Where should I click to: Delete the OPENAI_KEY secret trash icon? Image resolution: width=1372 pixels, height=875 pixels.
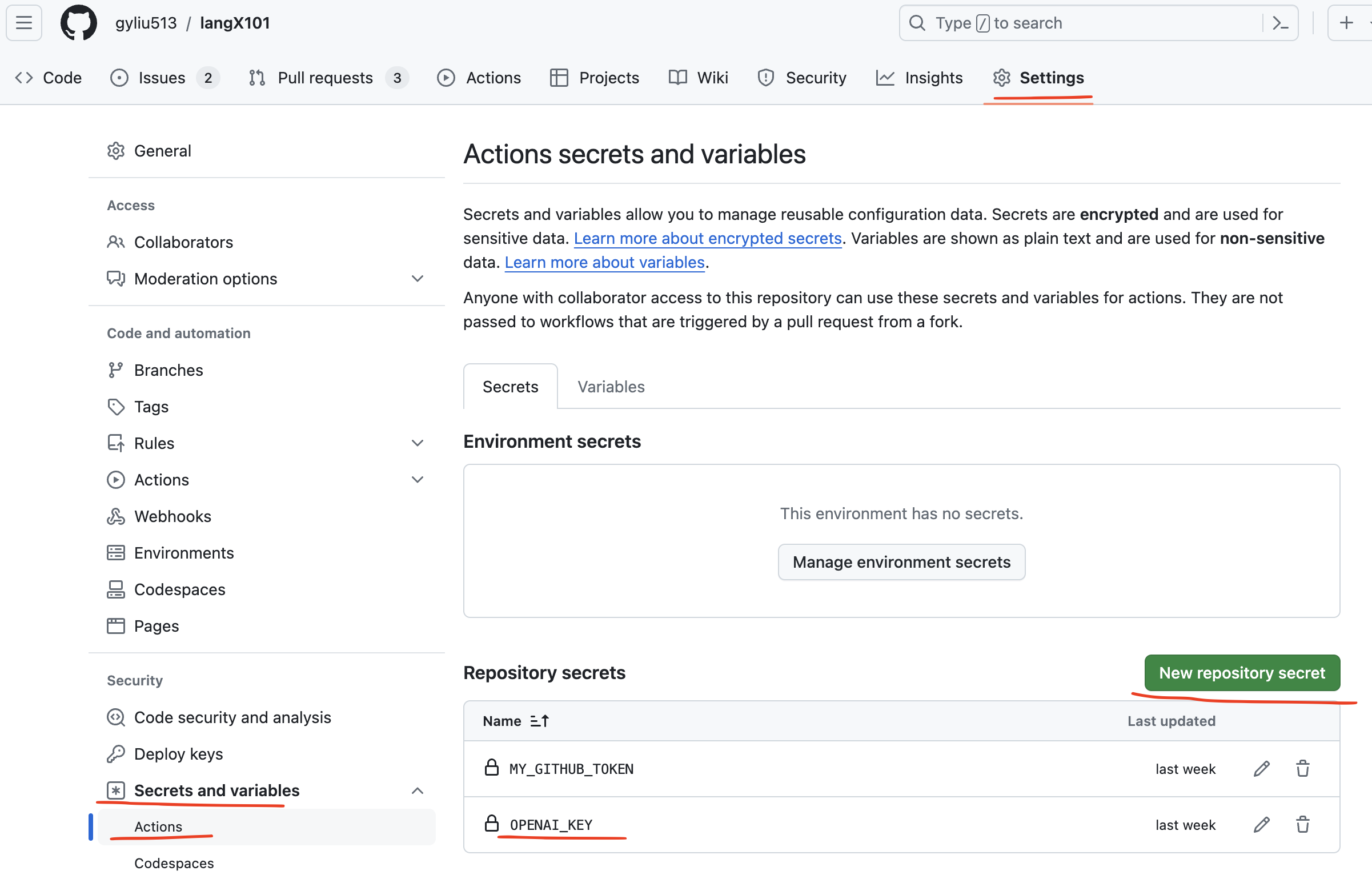1303,825
